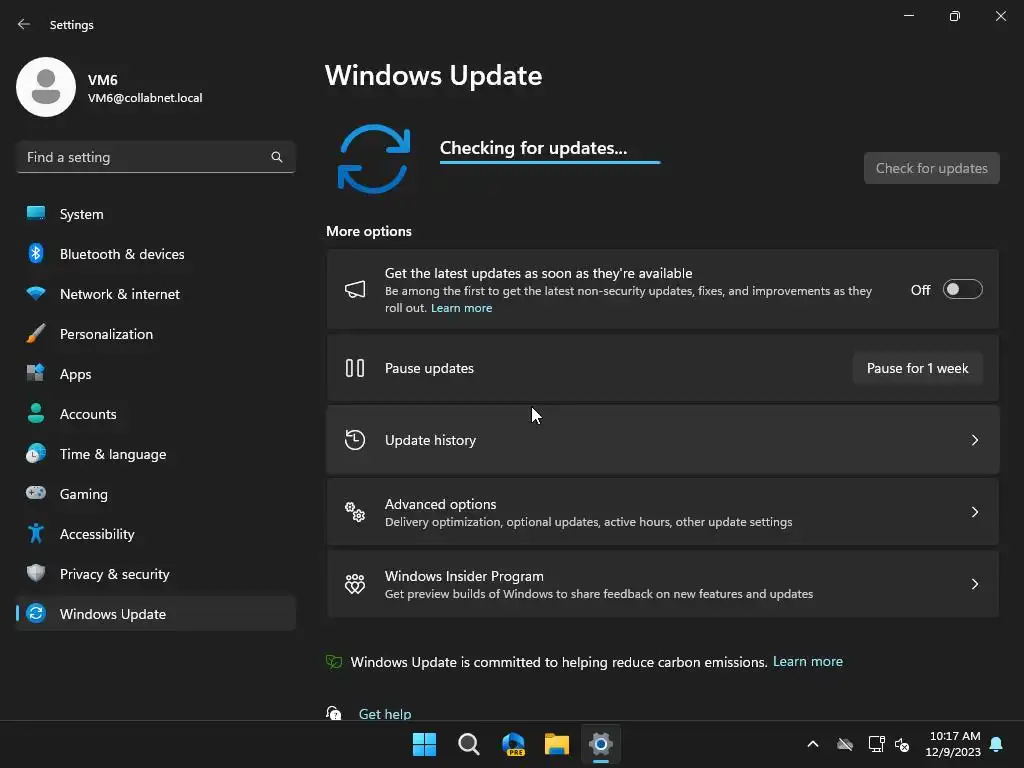This screenshot has width=1024, height=768.
Task: Click the Windows Update sync icon in sidebar
Action: [36, 613]
